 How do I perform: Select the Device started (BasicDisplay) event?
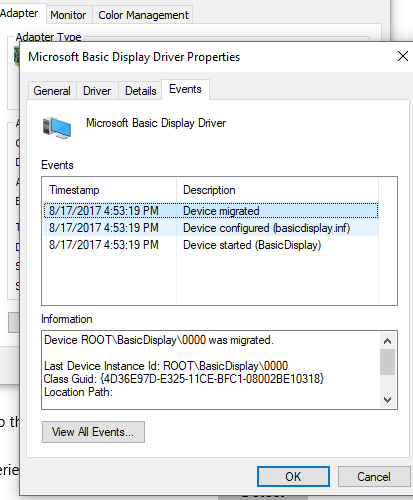tap(211, 245)
